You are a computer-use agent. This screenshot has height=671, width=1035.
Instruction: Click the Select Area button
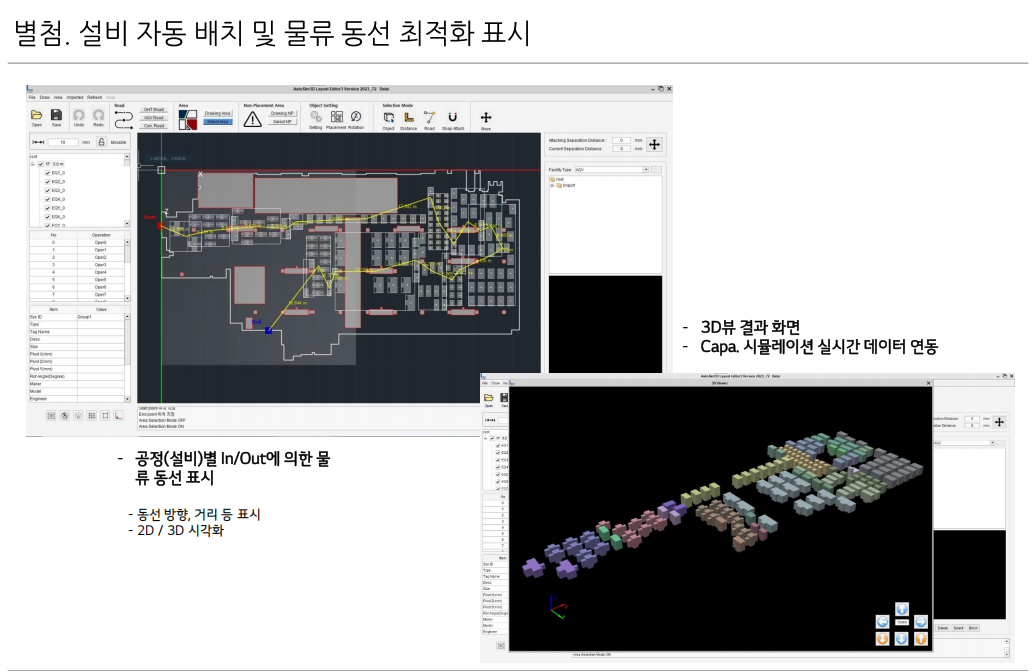218,122
